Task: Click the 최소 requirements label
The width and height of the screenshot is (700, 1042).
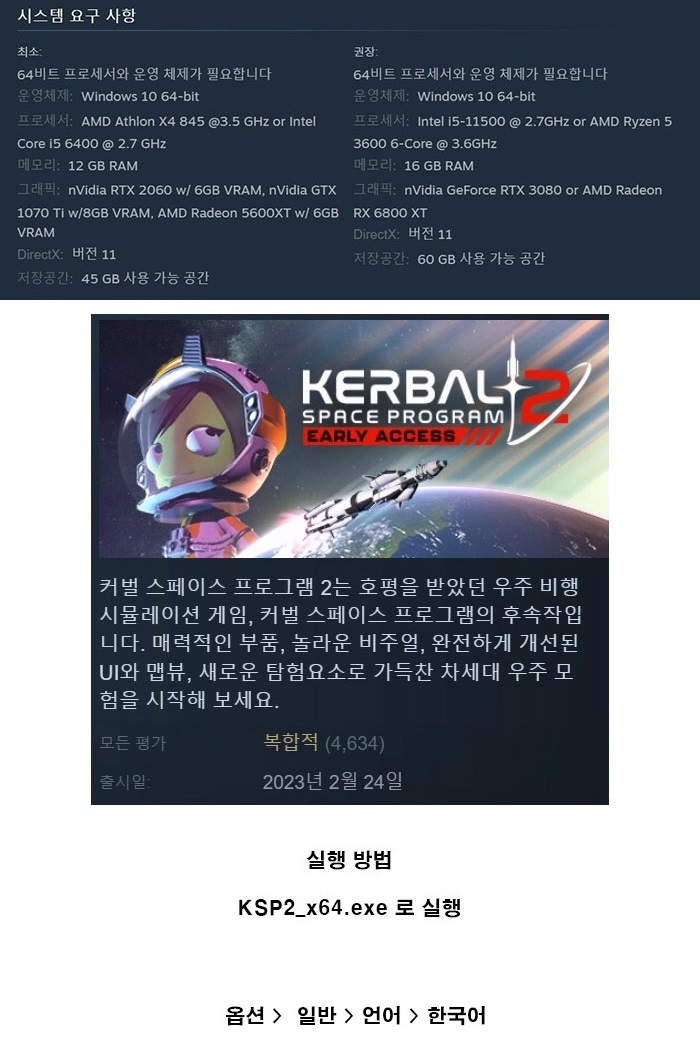Action: [x=29, y=52]
